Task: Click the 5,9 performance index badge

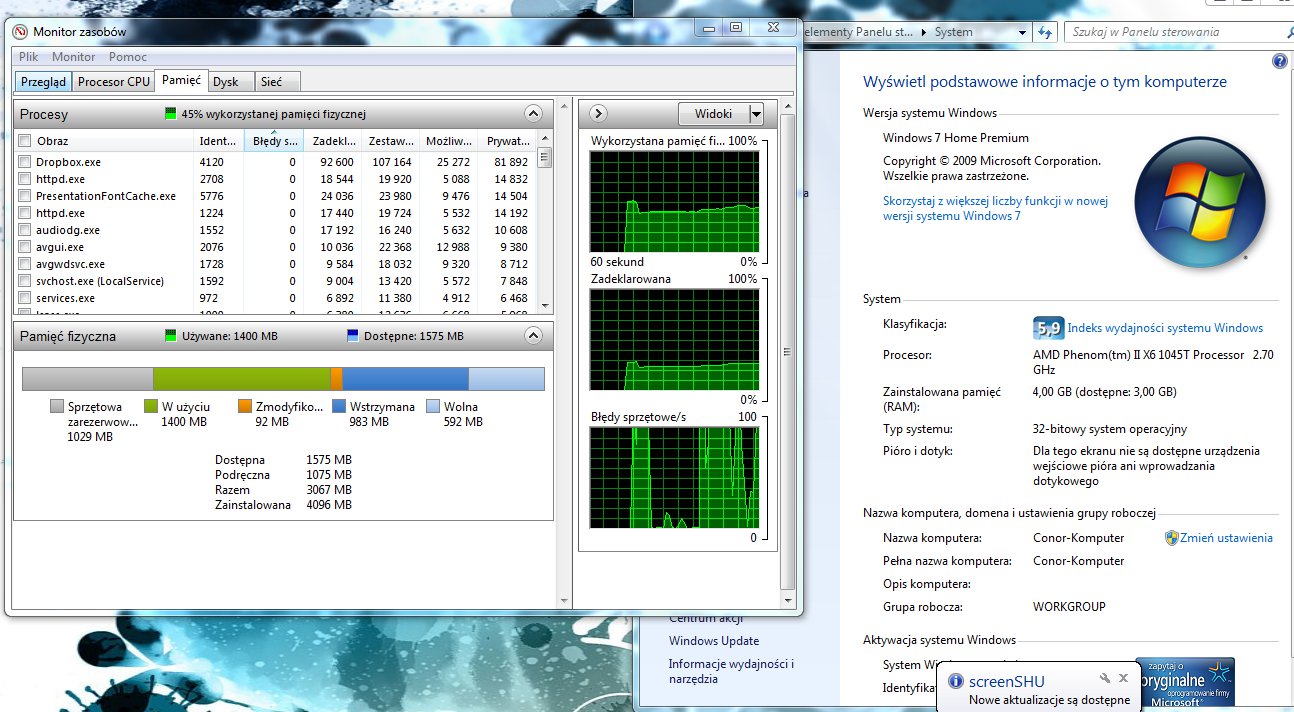Action: [x=1048, y=328]
